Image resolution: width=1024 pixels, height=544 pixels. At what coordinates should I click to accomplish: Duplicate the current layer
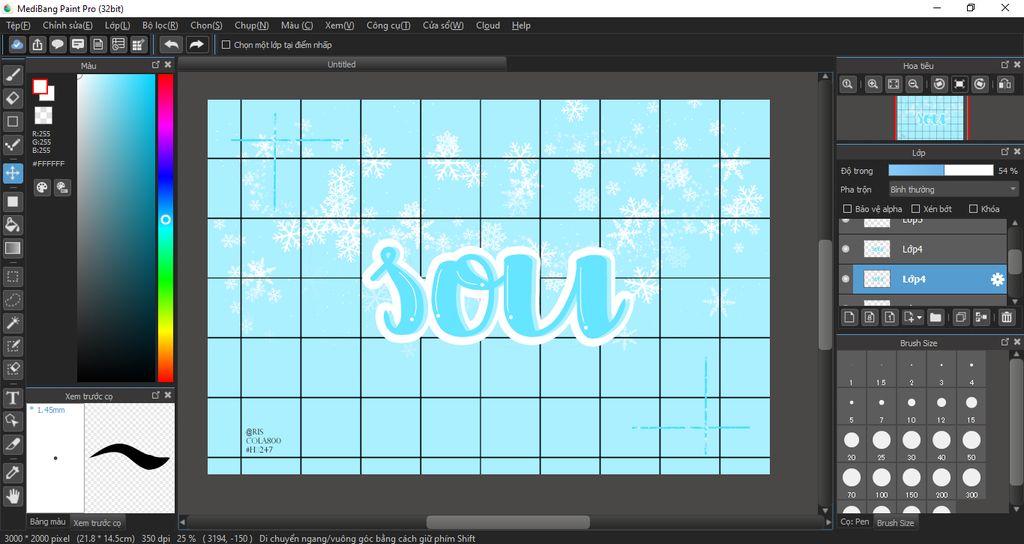point(961,317)
